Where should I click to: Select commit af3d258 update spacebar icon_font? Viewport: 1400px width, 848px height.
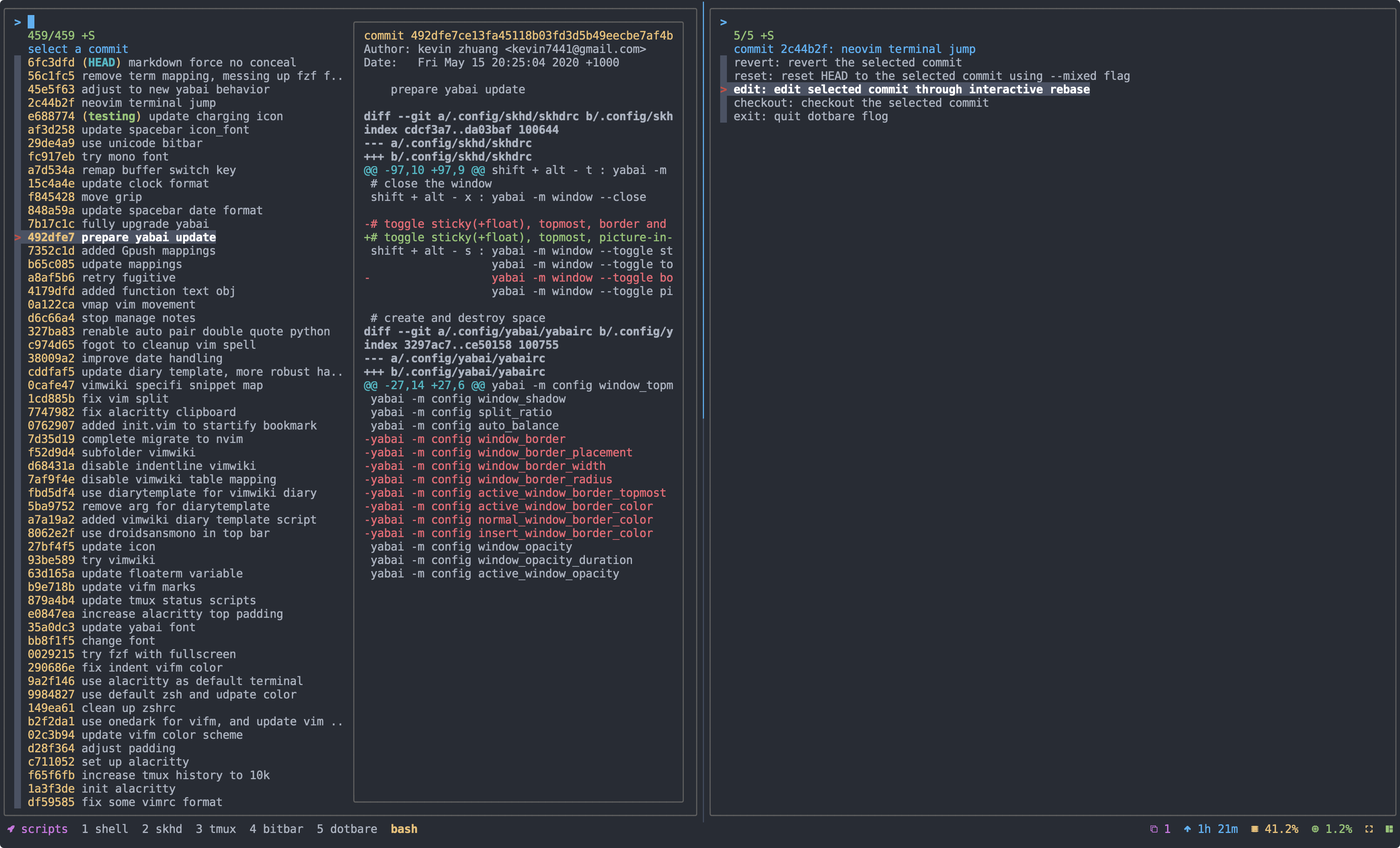point(139,130)
